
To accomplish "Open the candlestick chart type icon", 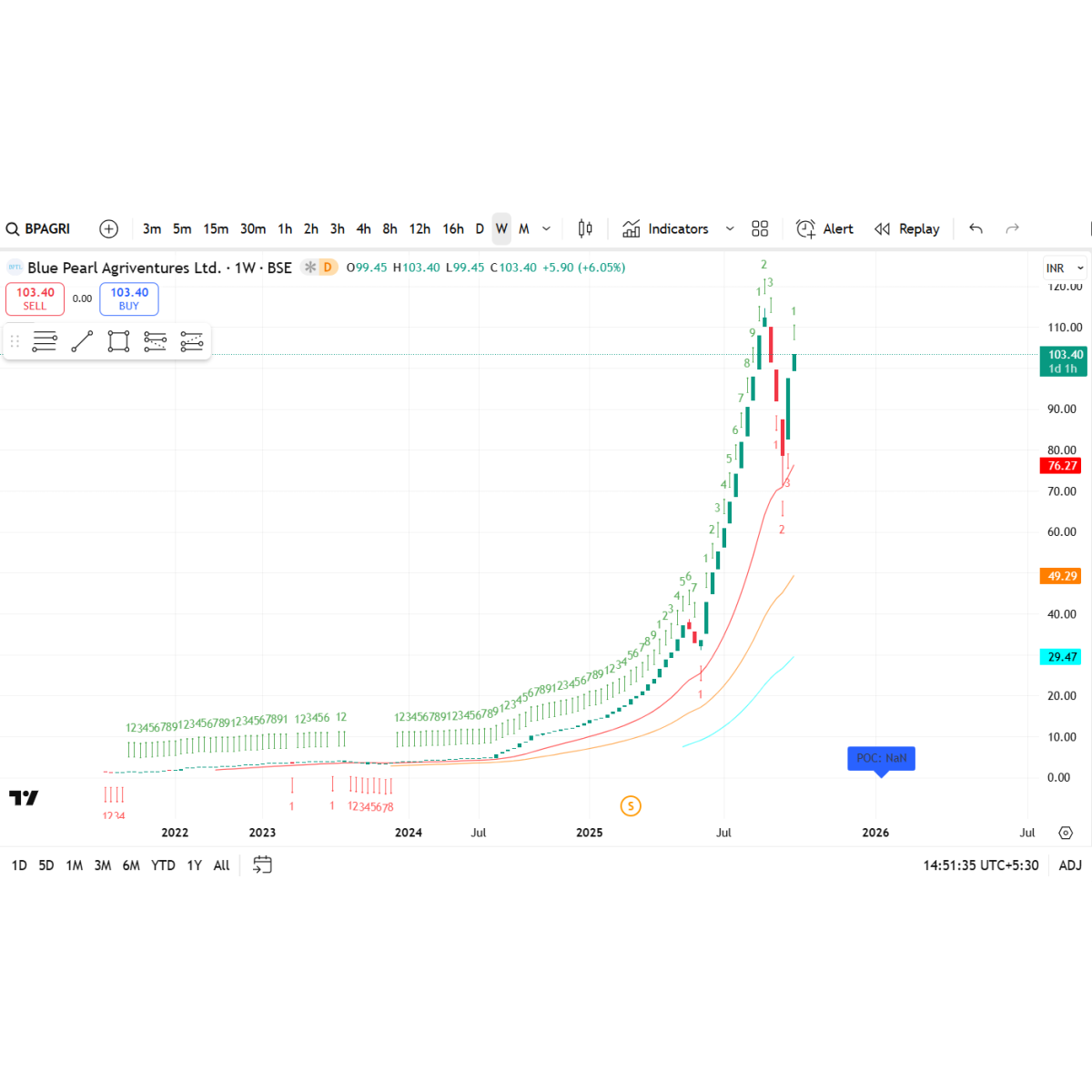I will pos(585,229).
